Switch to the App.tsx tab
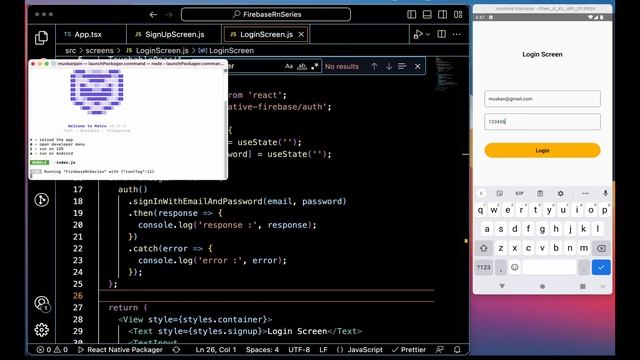 (91, 34)
